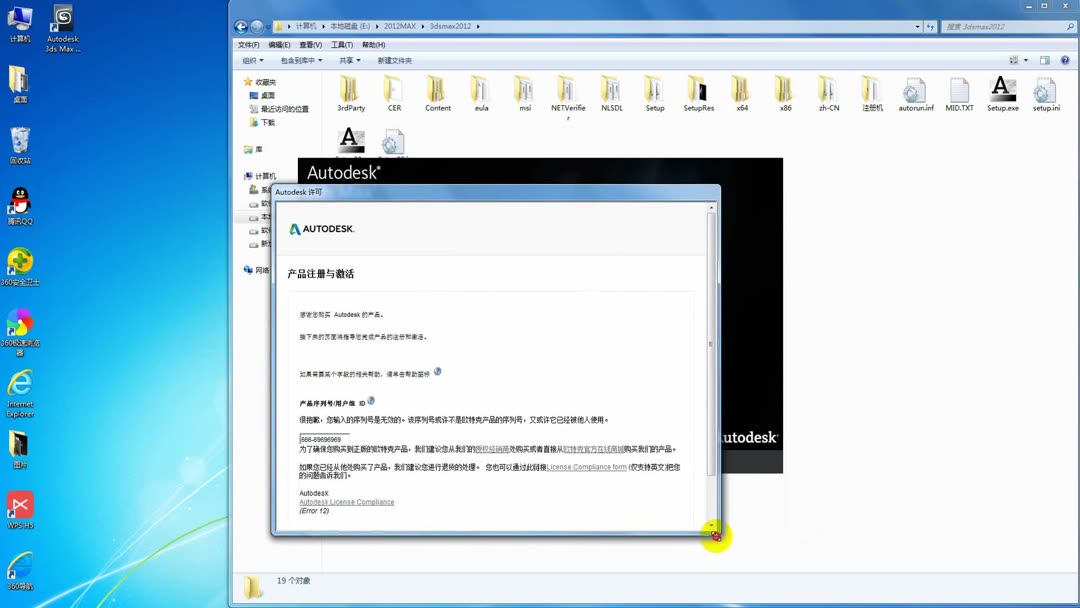
Task: Launch the Setup.exe installer icon
Action: coord(1002,92)
